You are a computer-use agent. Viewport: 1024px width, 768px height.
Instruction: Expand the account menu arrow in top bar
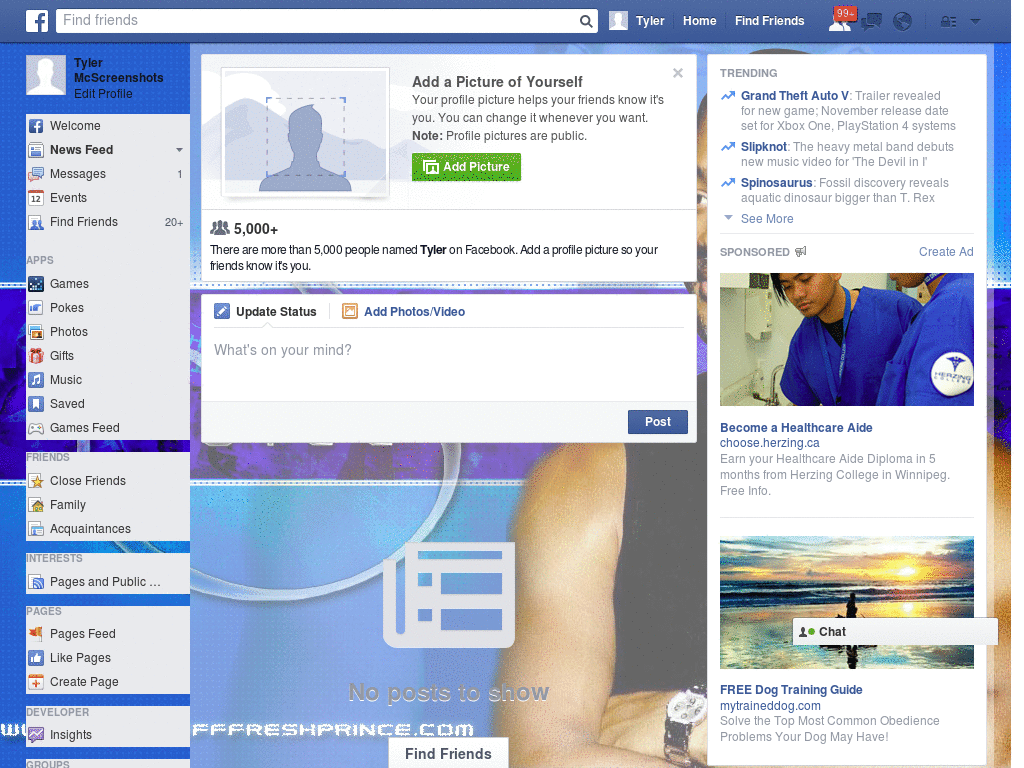975,21
